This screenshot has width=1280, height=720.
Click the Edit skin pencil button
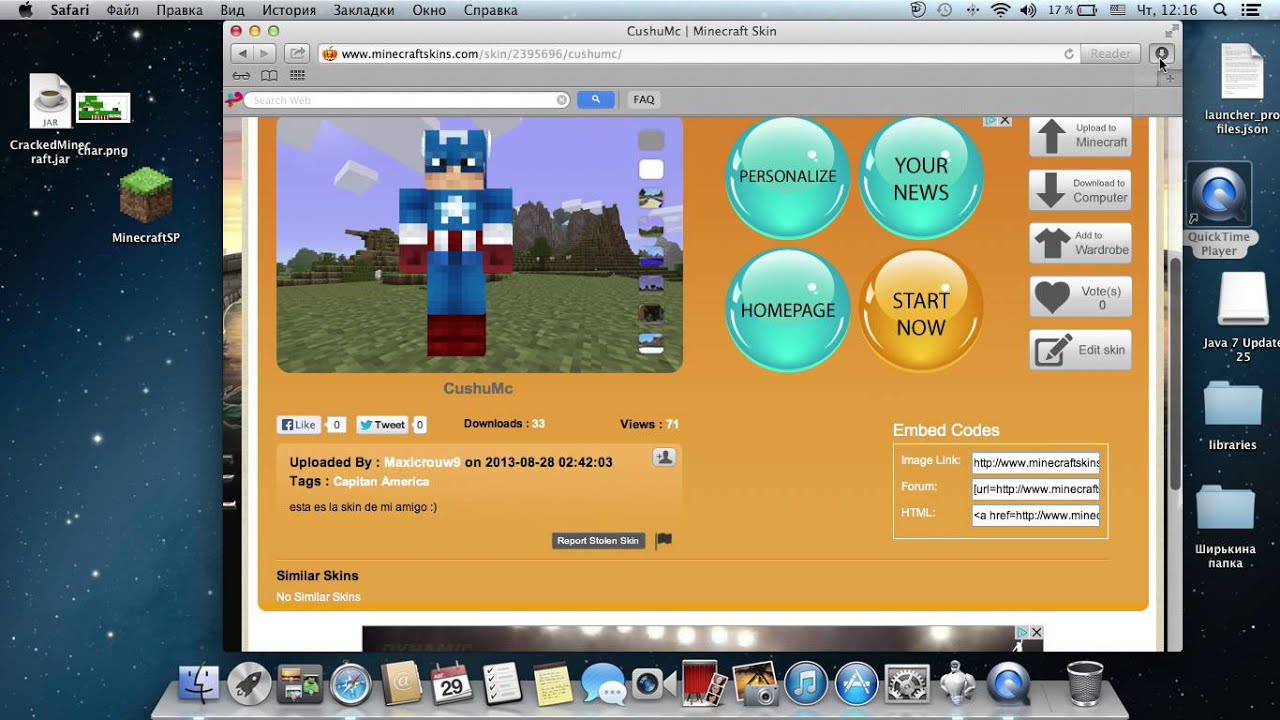(x=1080, y=350)
